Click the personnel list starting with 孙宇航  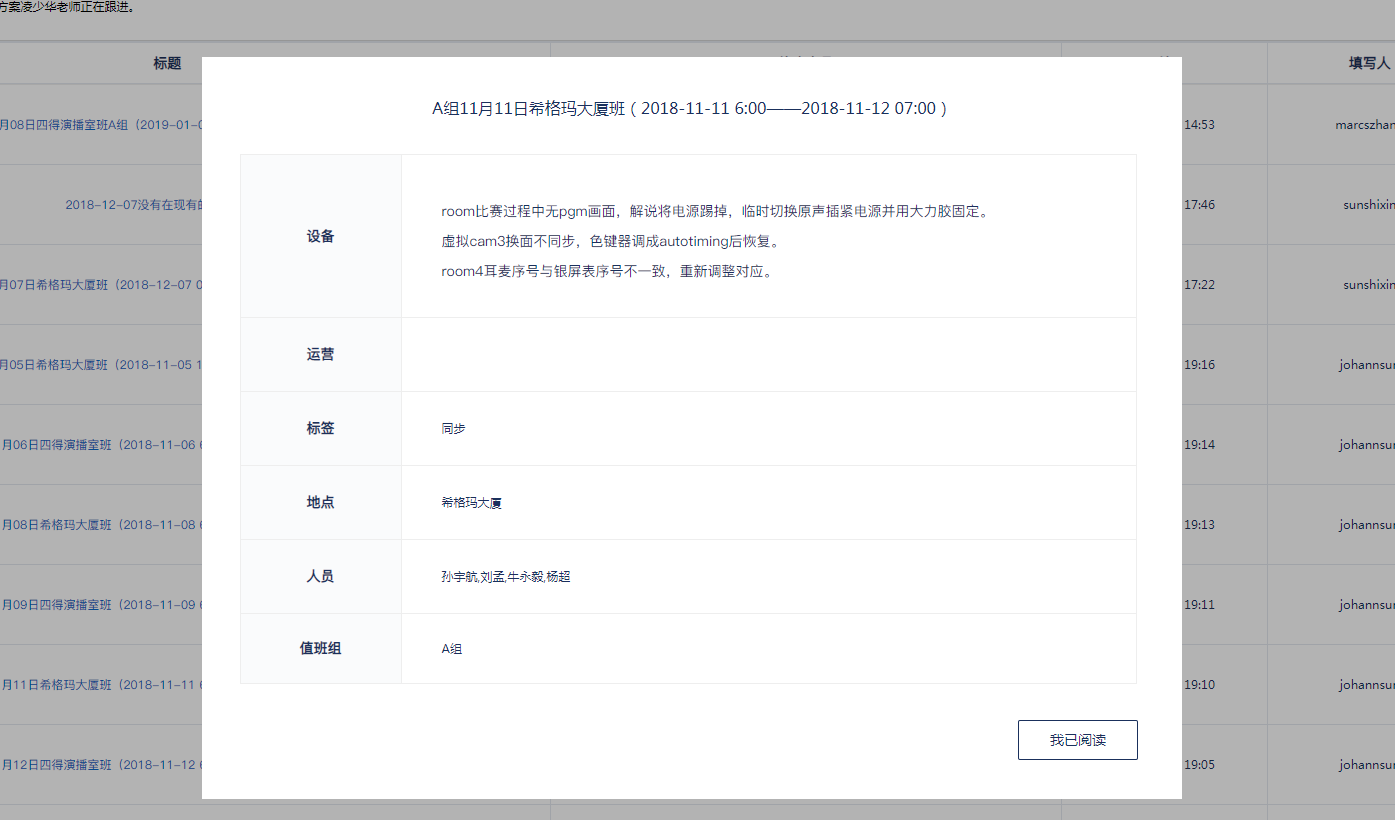click(505, 577)
